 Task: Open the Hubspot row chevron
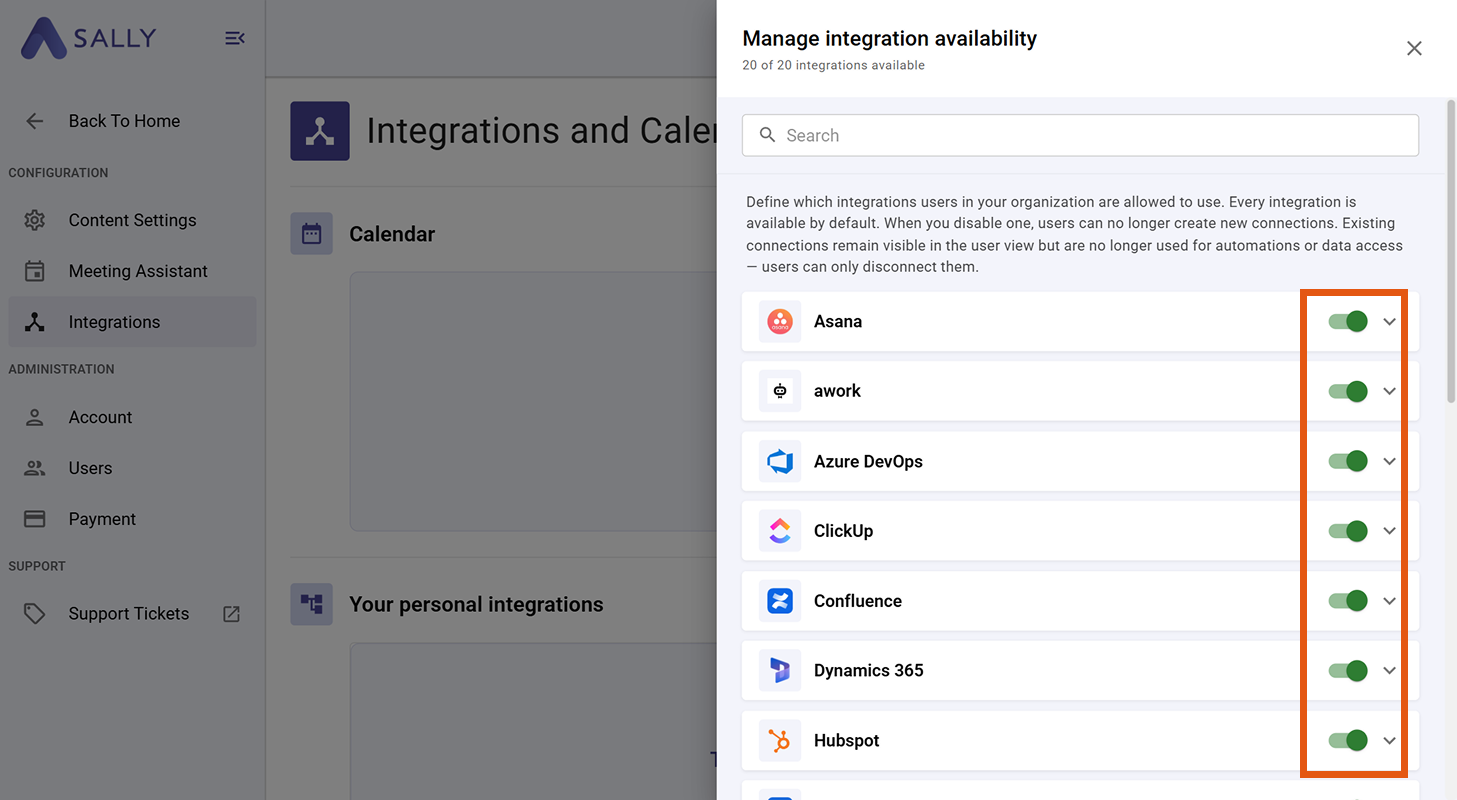tap(1389, 741)
